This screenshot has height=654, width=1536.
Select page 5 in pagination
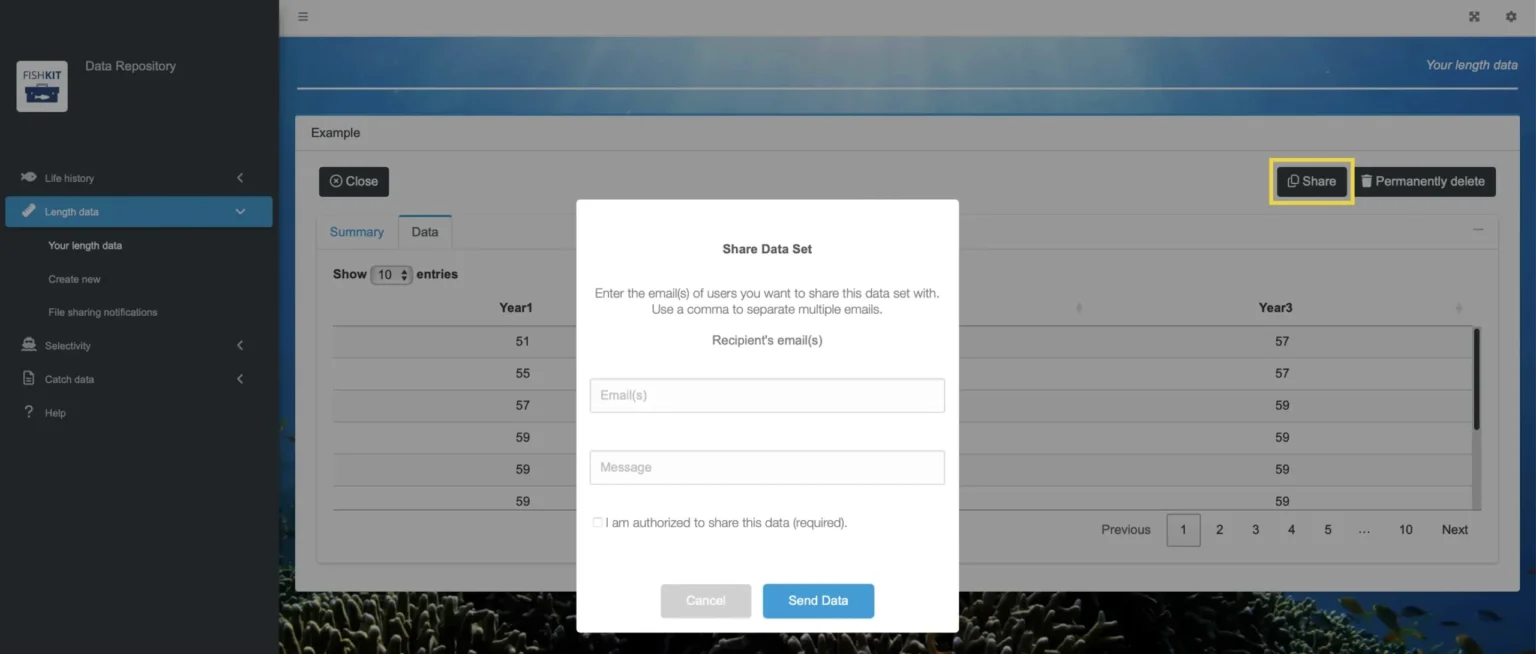tap(1328, 530)
